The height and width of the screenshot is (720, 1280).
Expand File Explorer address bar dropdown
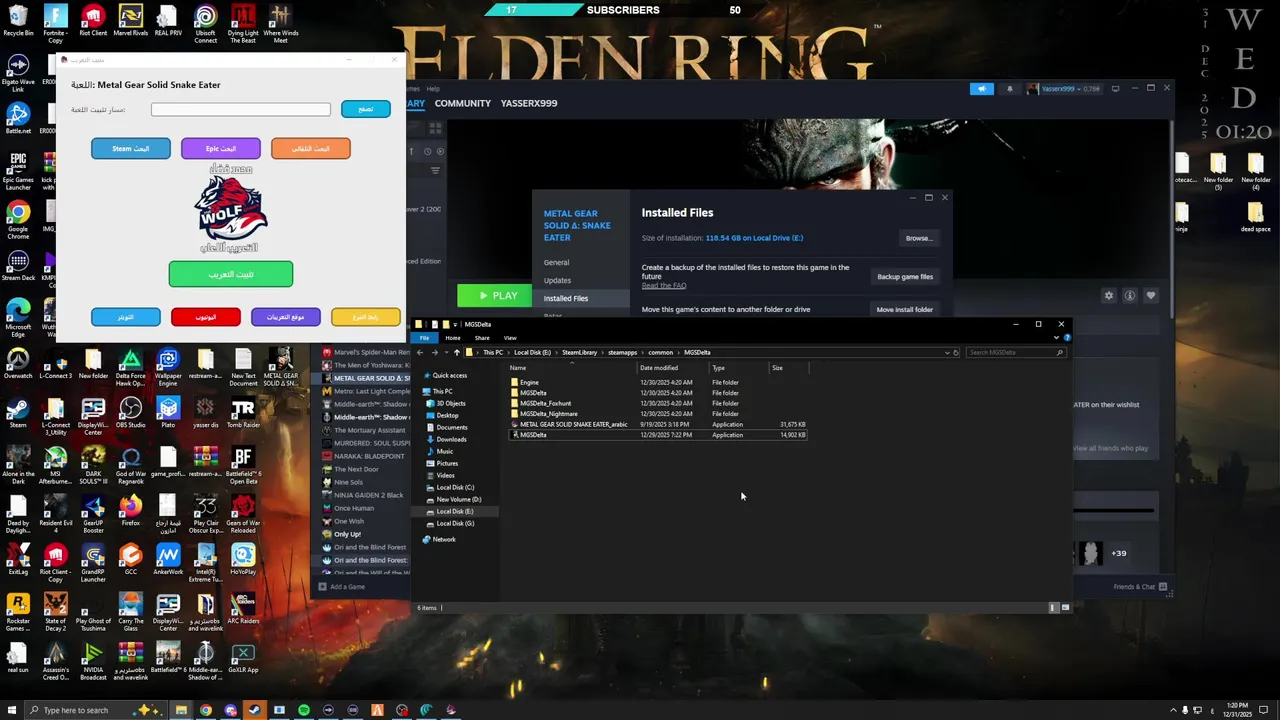pos(947,352)
